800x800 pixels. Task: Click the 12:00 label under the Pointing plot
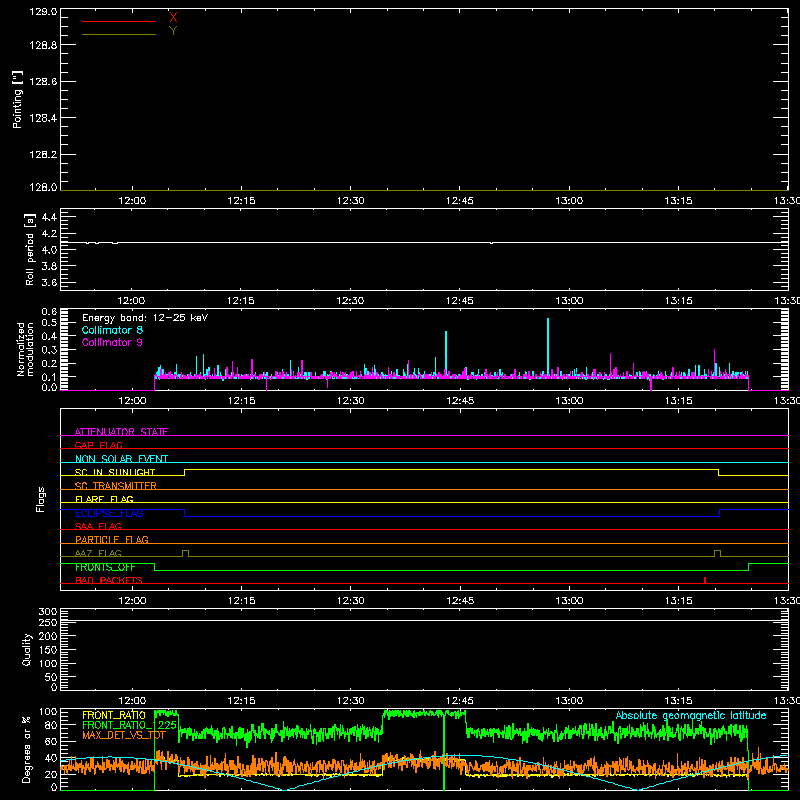[132, 201]
